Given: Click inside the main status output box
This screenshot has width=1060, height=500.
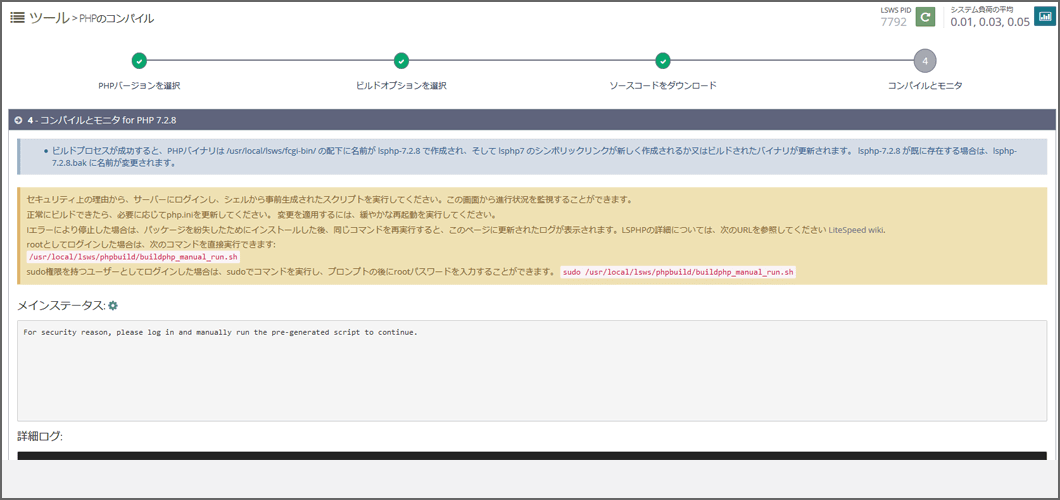Looking at the screenshot, I should tap(532, 371).
